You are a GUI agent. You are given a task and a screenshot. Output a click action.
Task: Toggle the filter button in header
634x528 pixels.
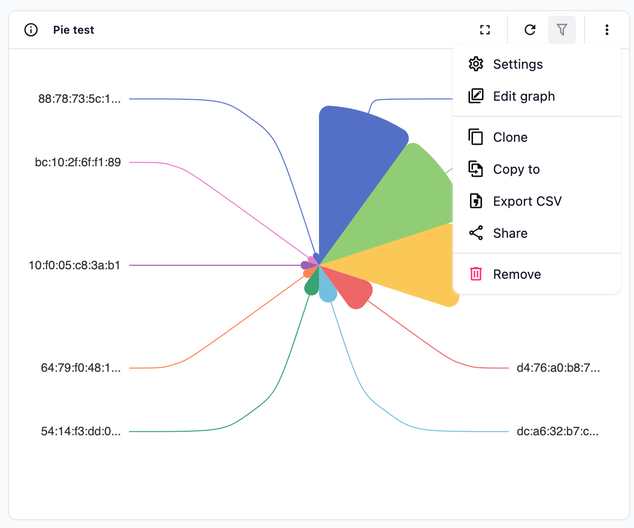coord(562,30)
